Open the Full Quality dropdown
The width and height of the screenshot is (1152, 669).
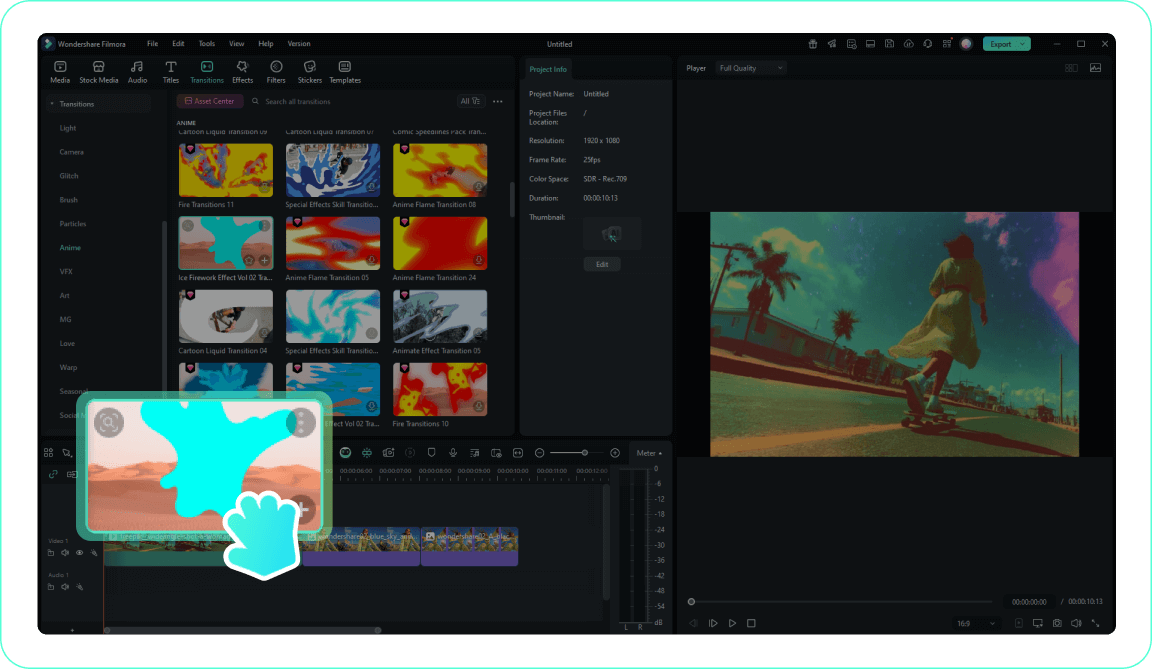(751, 68)
